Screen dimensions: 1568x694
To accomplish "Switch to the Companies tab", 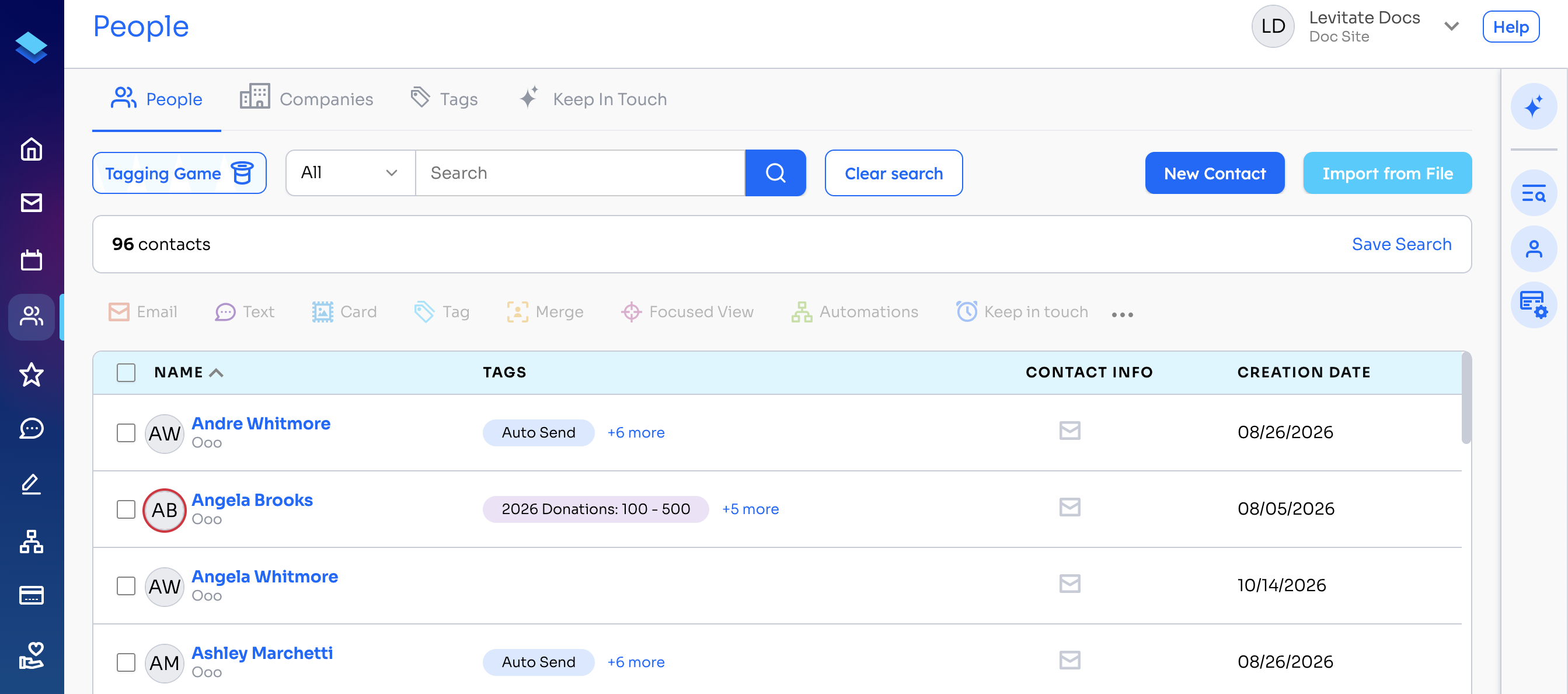I will click(306, 99).
